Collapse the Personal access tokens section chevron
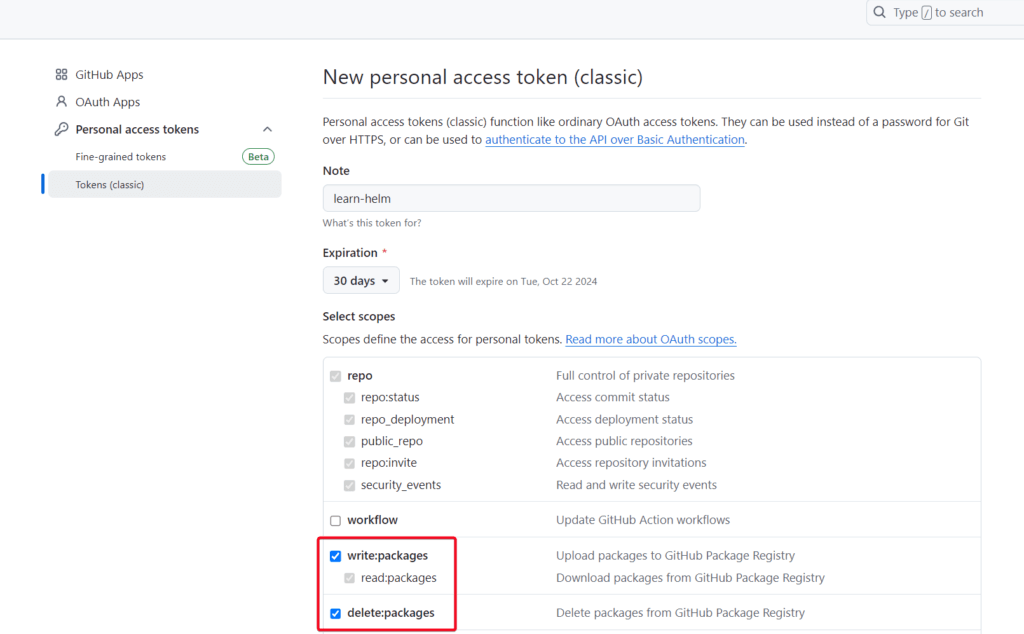 click(x=267, y=129)
